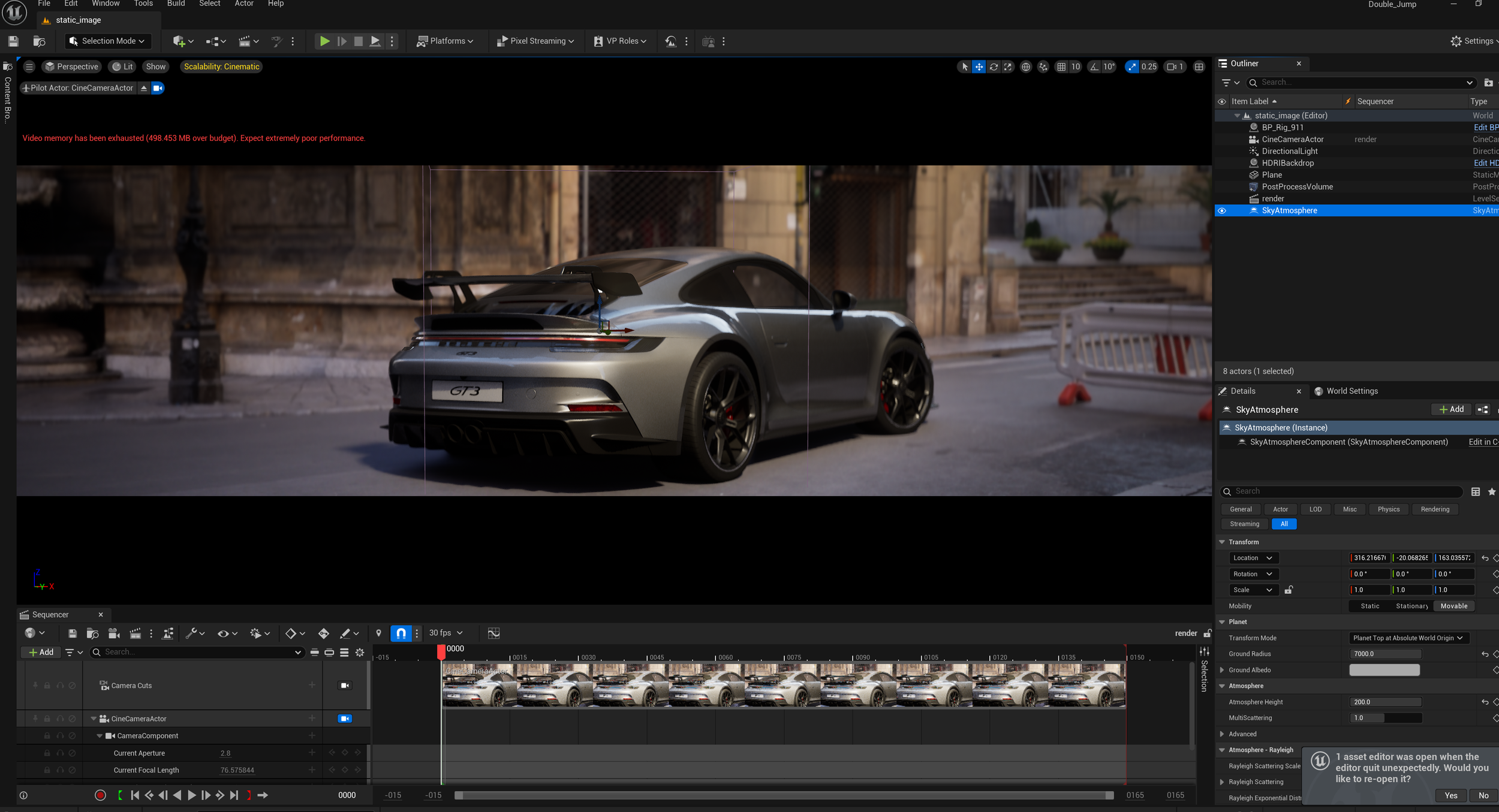The image size is (1499, 812).
Task: Open Transform Mode combo box
Action: pyautogui.click(x=1407, y=638)
